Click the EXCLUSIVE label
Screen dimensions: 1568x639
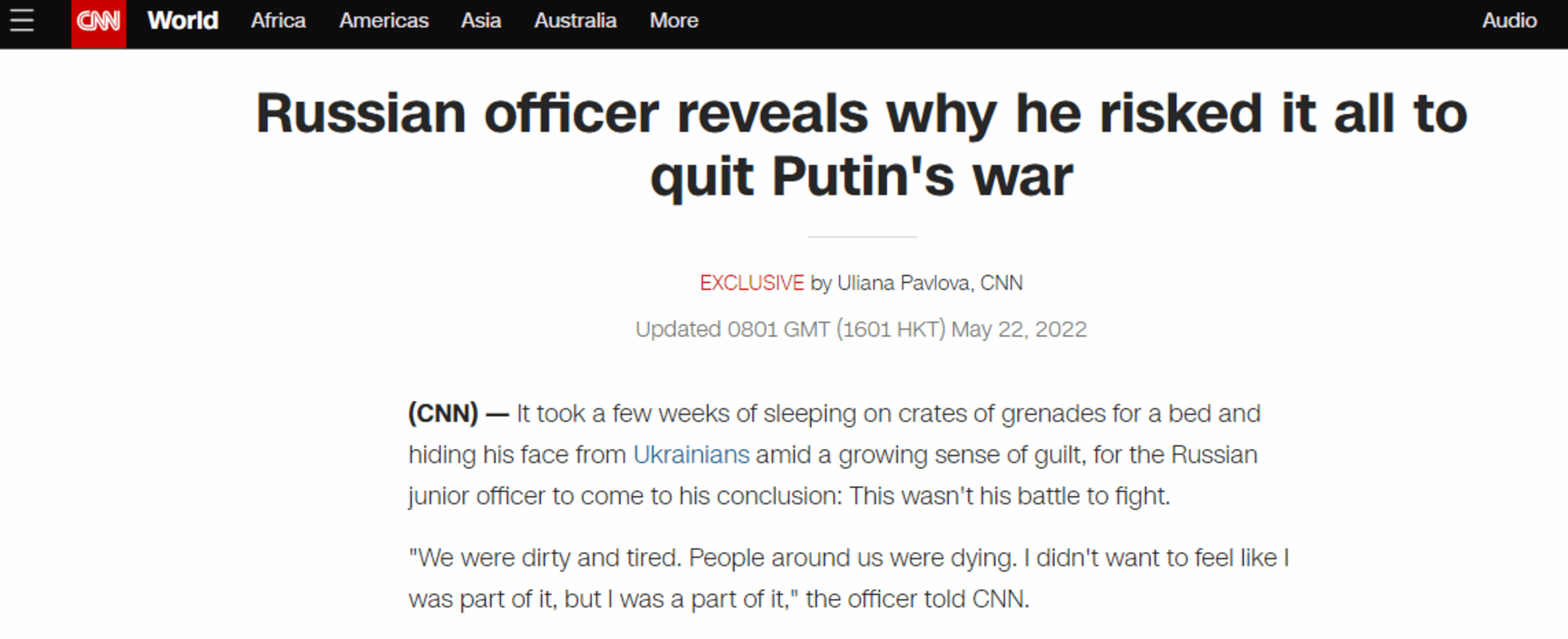tap(751, 283)
